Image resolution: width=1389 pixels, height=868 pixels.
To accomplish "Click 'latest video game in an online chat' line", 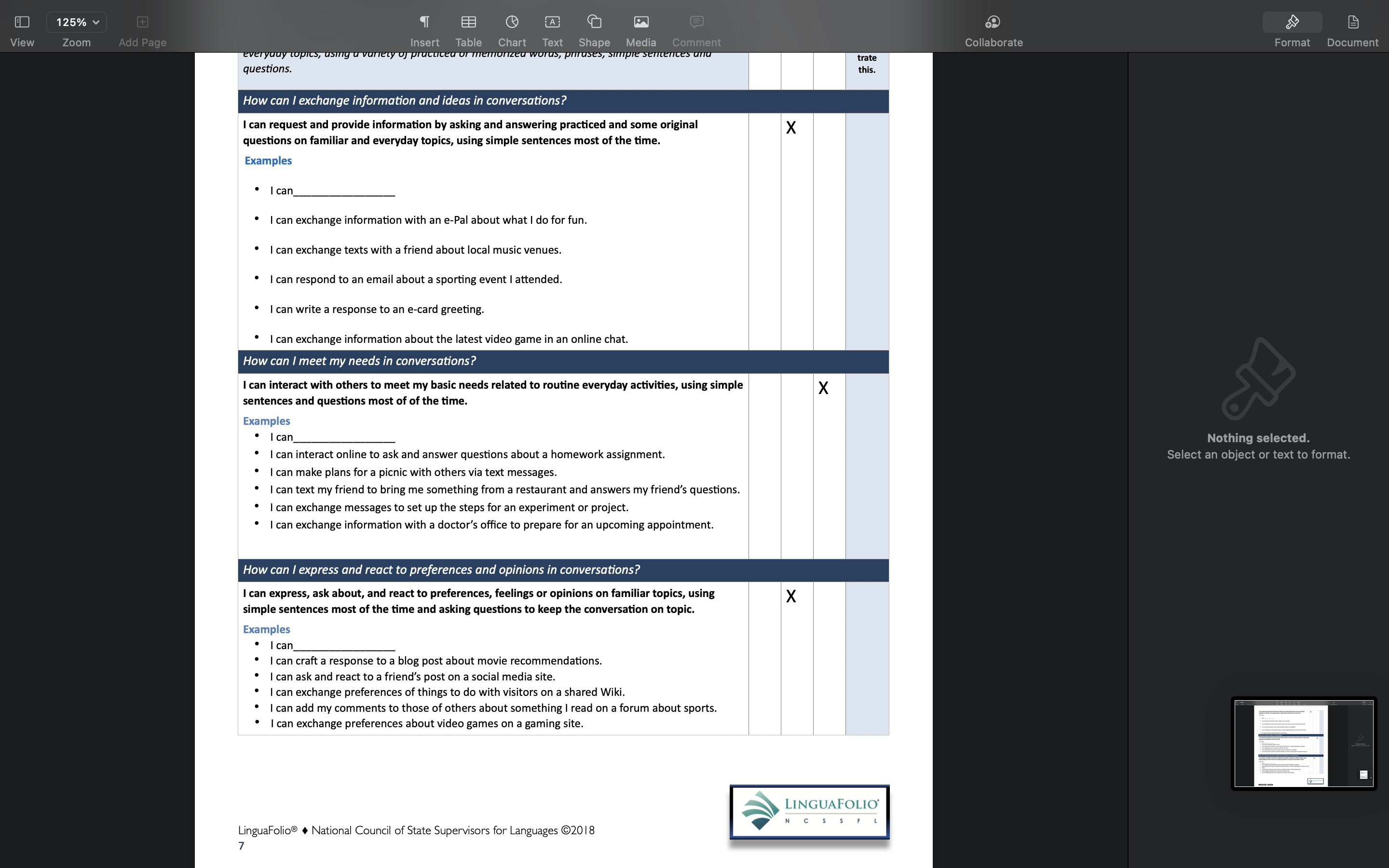I will (449, 339).
